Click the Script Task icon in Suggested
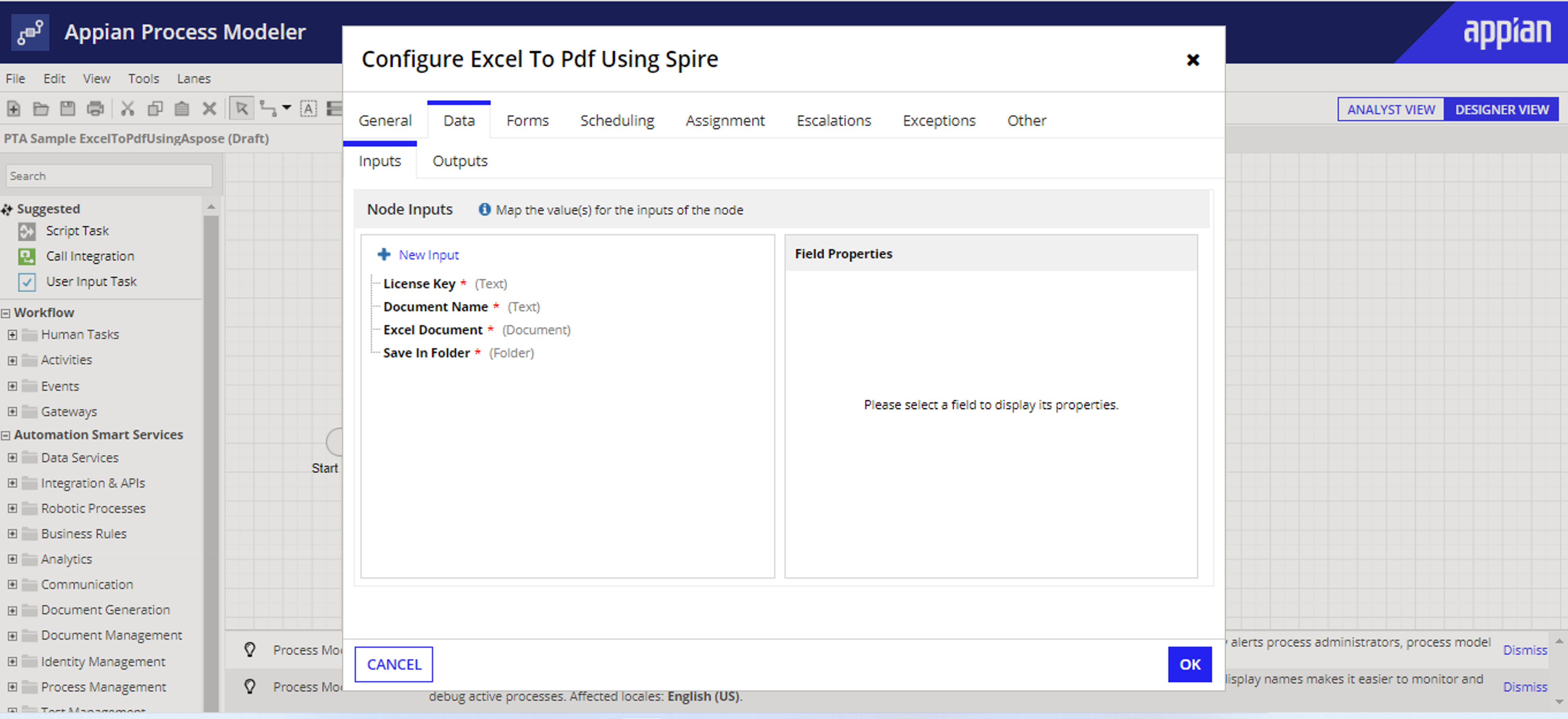This screenshot has height=719, width=1568. coord(27,232)
